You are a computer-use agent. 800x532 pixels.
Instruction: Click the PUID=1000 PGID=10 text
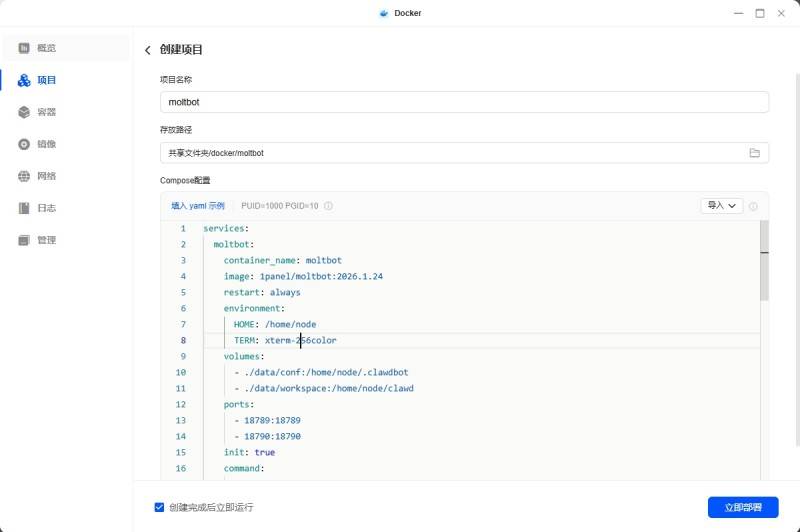click(280, 206)
